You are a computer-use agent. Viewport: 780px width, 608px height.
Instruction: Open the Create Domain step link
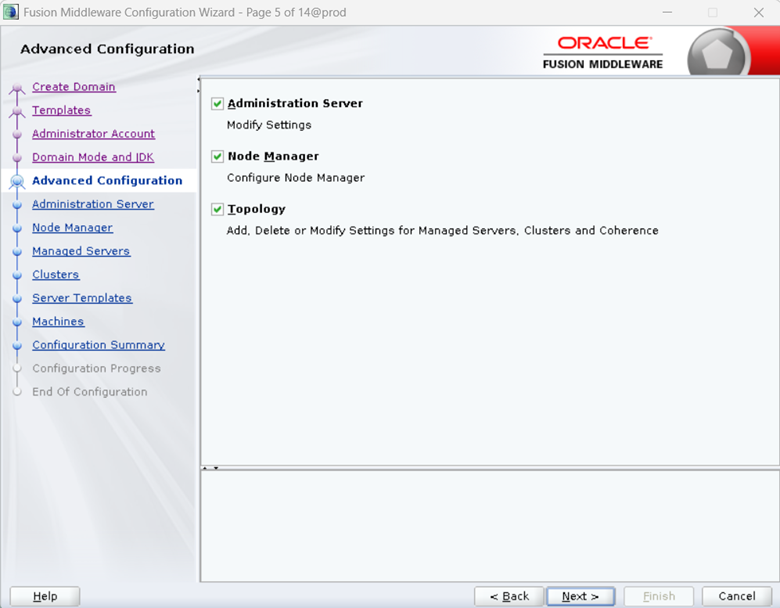click(x=74, y=87)
